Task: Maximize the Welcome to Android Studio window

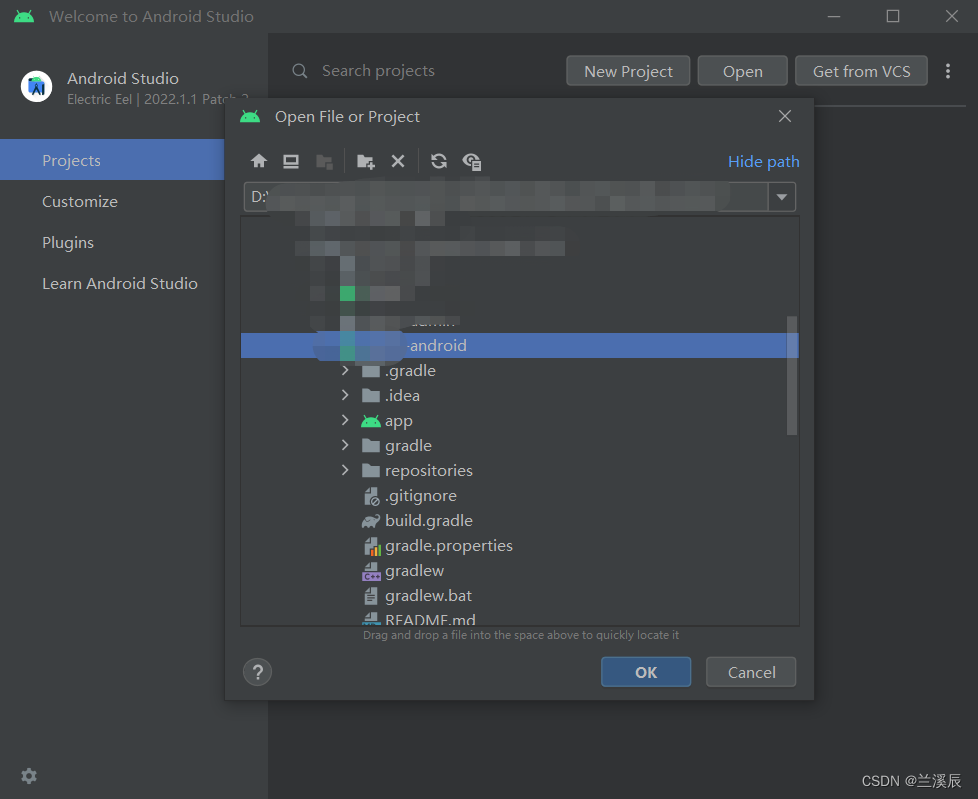Action: point(893,16)
